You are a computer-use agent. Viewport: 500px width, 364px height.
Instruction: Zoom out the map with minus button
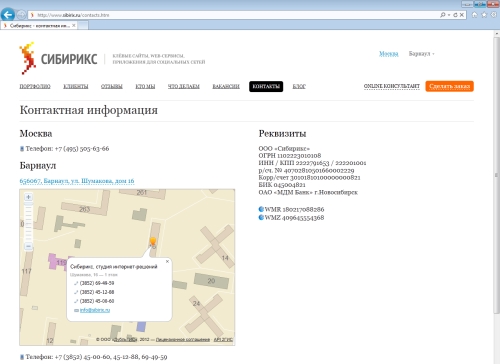click(x=28, y=246)
